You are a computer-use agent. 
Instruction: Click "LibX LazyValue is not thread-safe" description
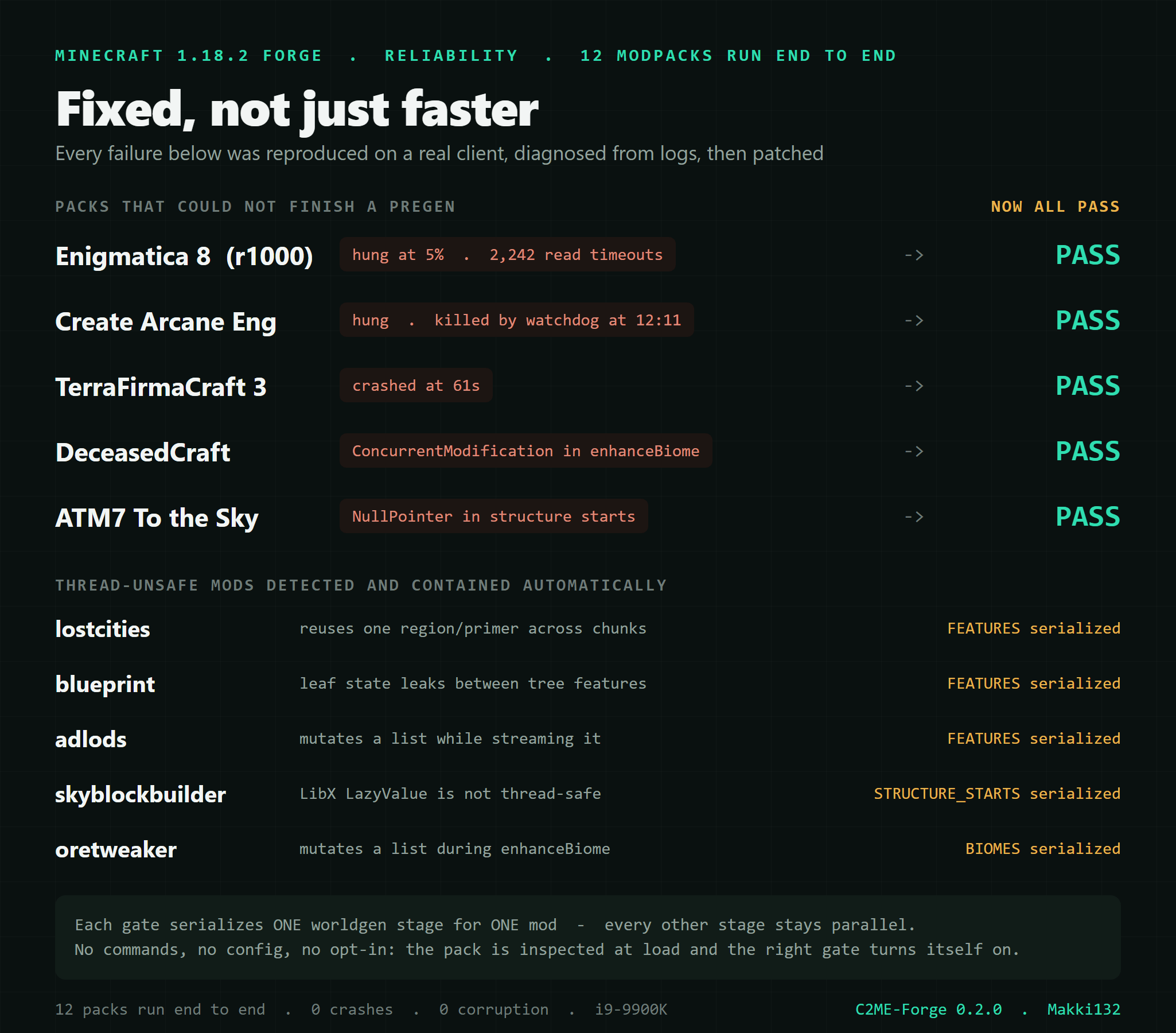coord(449,794)
